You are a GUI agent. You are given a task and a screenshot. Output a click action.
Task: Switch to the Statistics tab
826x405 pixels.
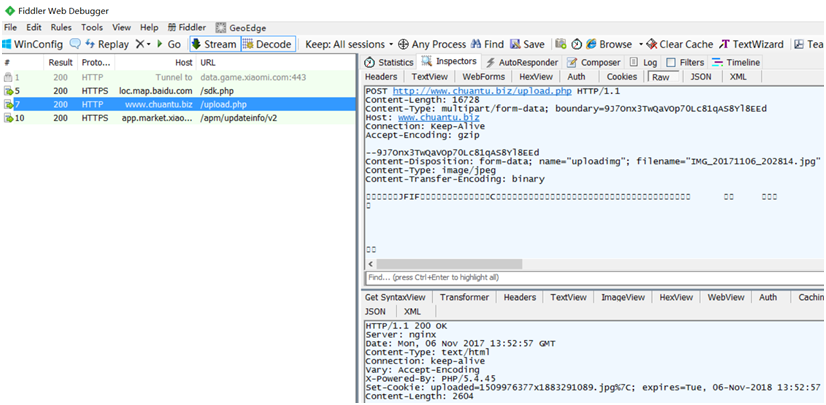tap(389, 62)
